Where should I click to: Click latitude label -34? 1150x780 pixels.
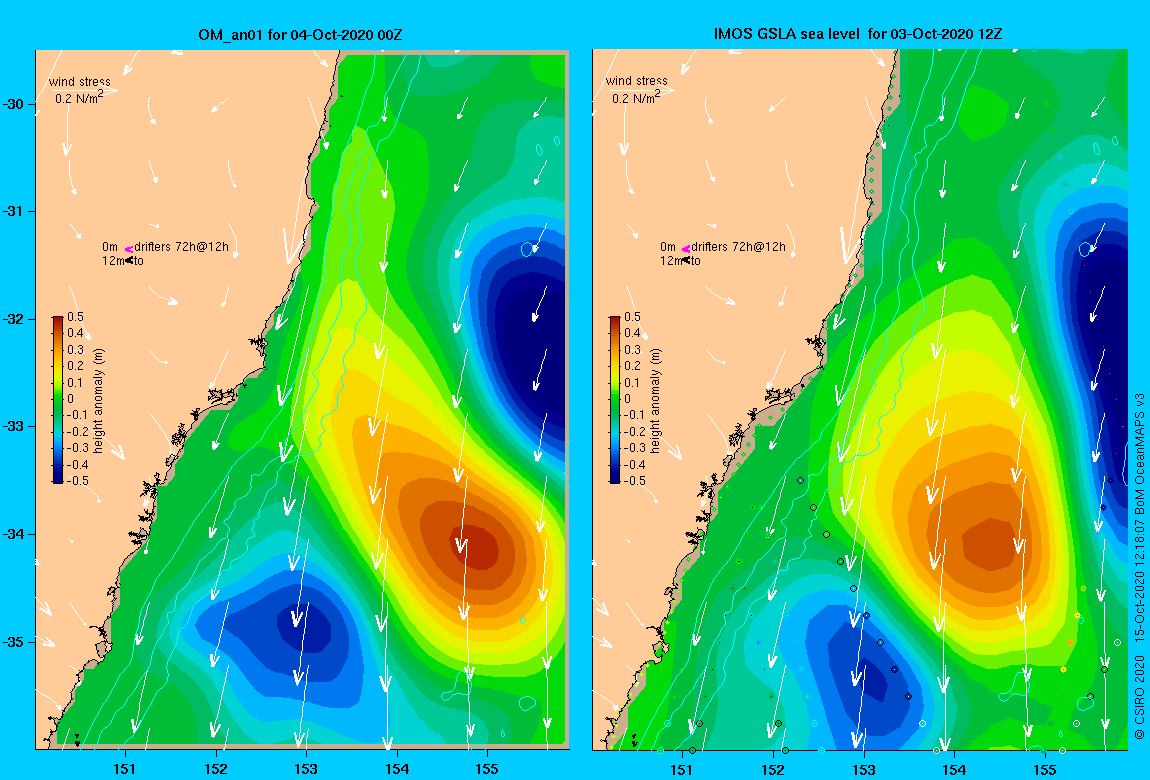click(13, 534)
